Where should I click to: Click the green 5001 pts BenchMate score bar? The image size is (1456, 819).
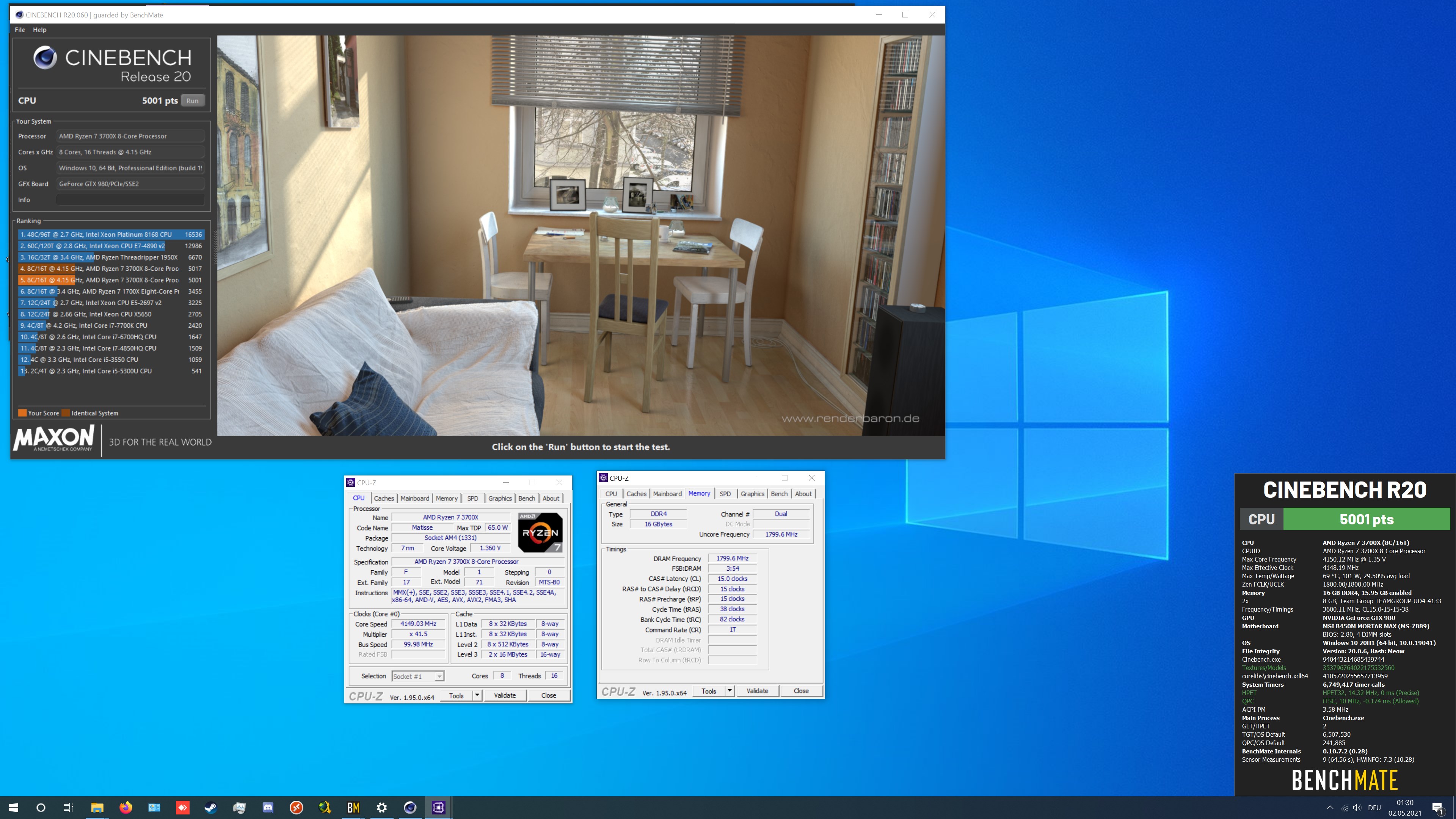[x=1366, y=519]
